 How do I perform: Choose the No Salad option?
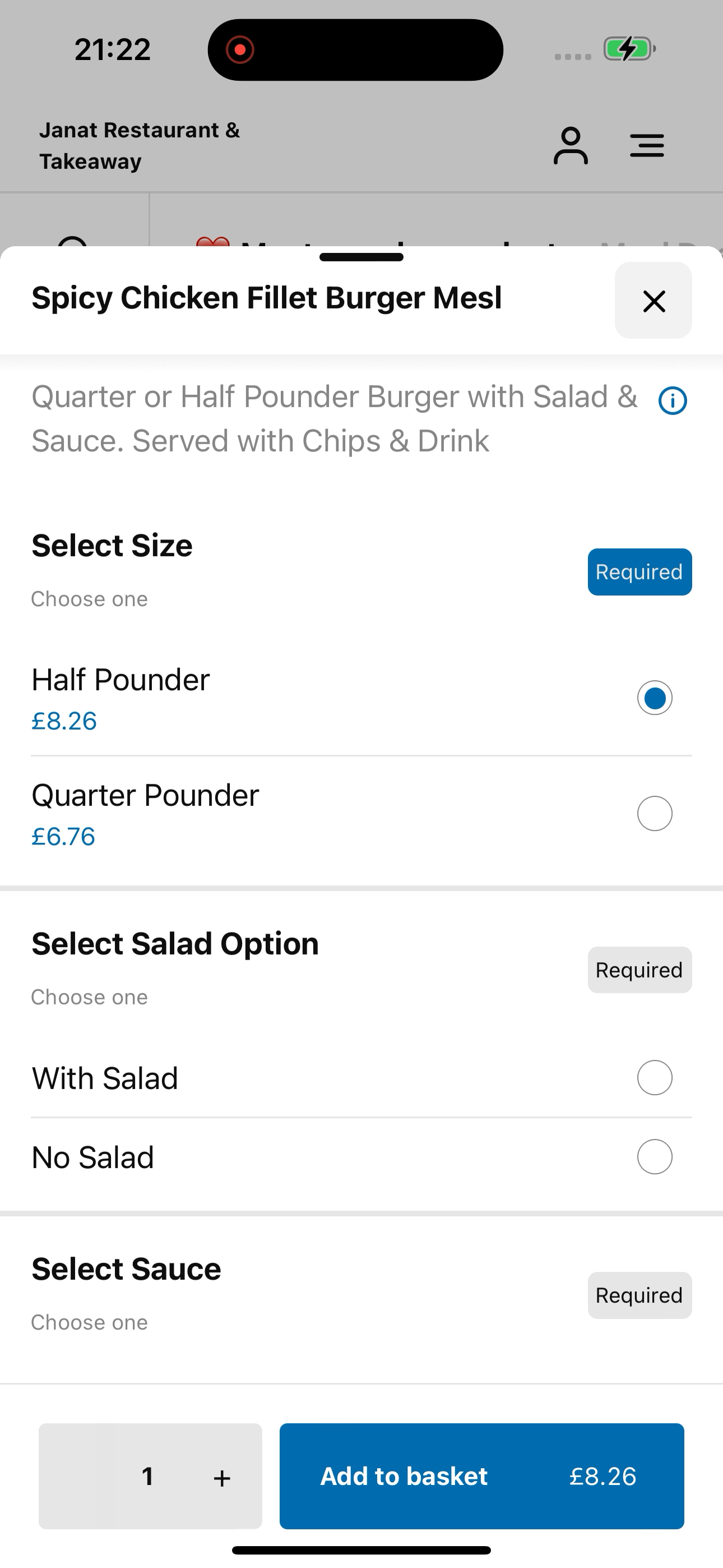click(x=361, y=1157)
